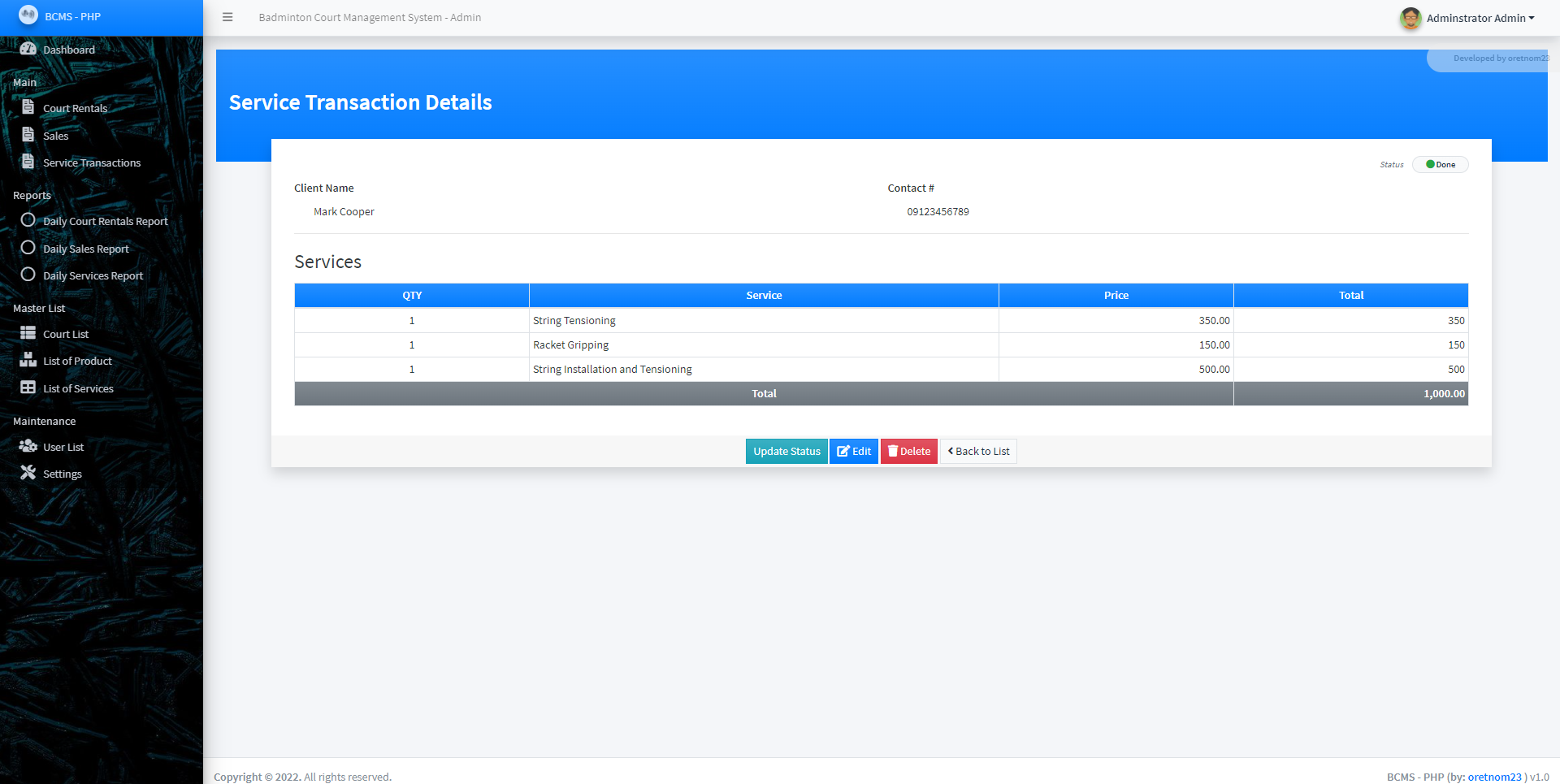This screenshot has height=784, width=1560.
Task: Click the Done status badge
Action: (x=1441, y=164)
